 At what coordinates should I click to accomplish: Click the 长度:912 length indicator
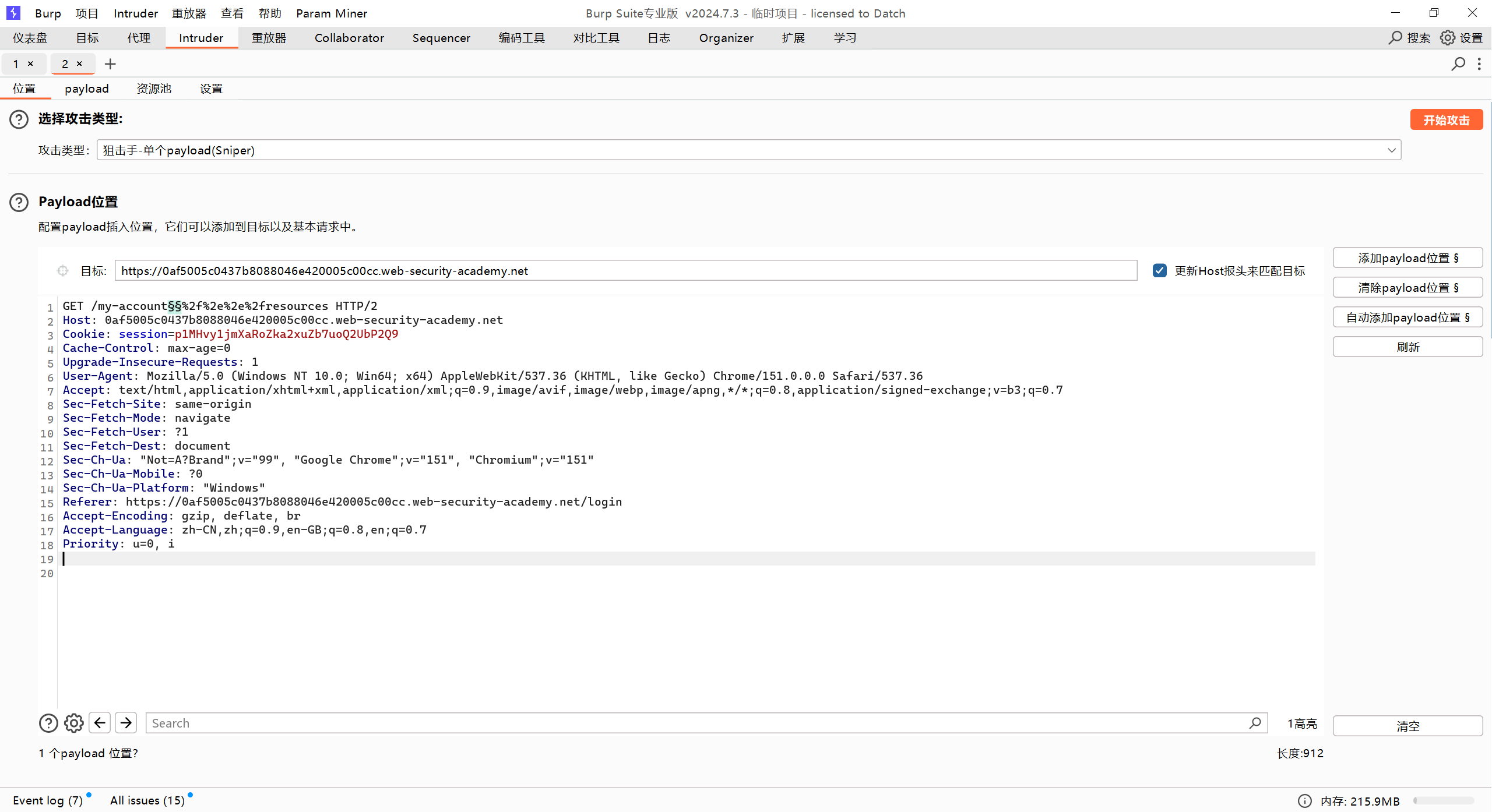coord(1300,753)
